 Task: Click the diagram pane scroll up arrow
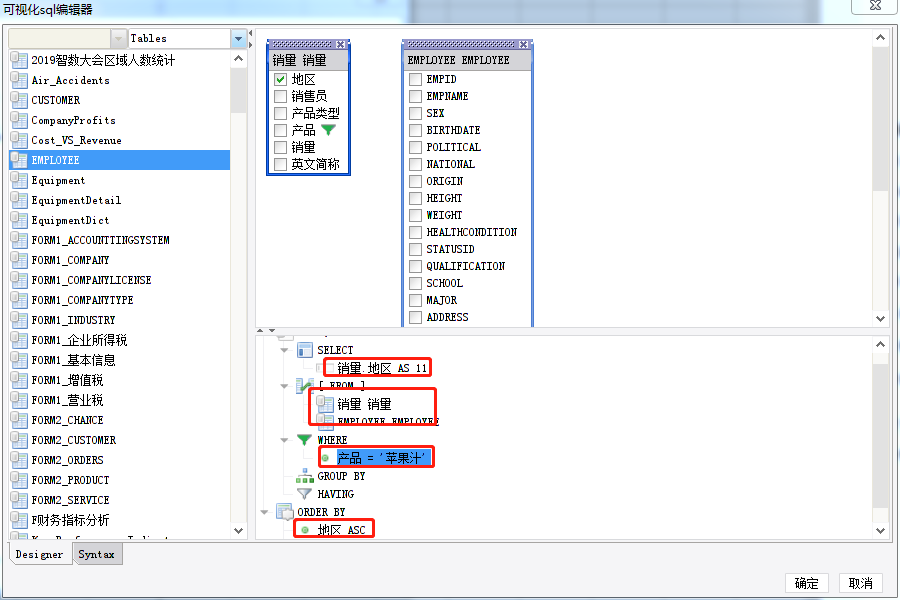tap(880, 38)
